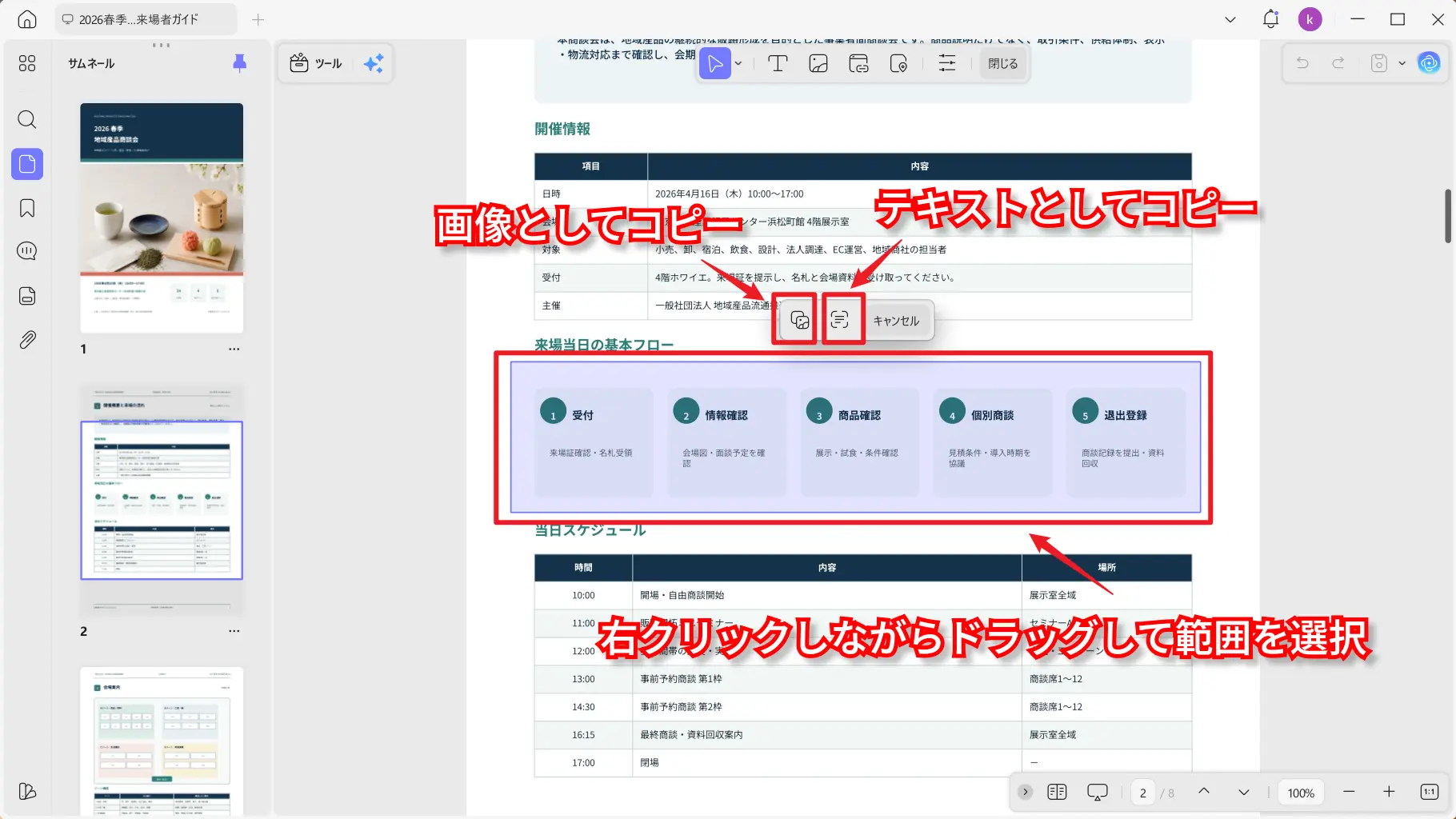Image resolution: width=1456 pixels, height=819 pixels.
Task: Pin the サムネール panel
Action: [239, 63]
